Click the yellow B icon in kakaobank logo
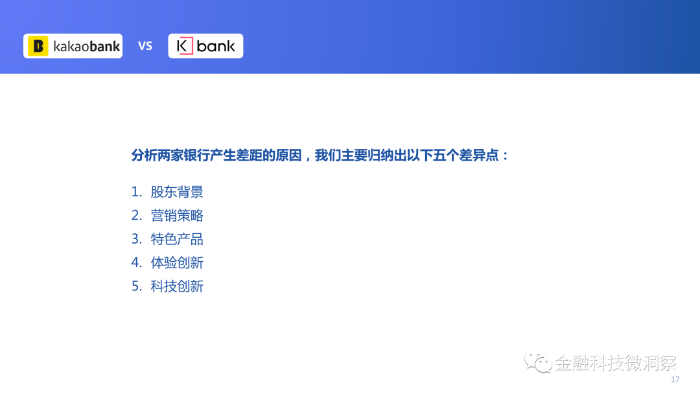 (x=38, y=46)
